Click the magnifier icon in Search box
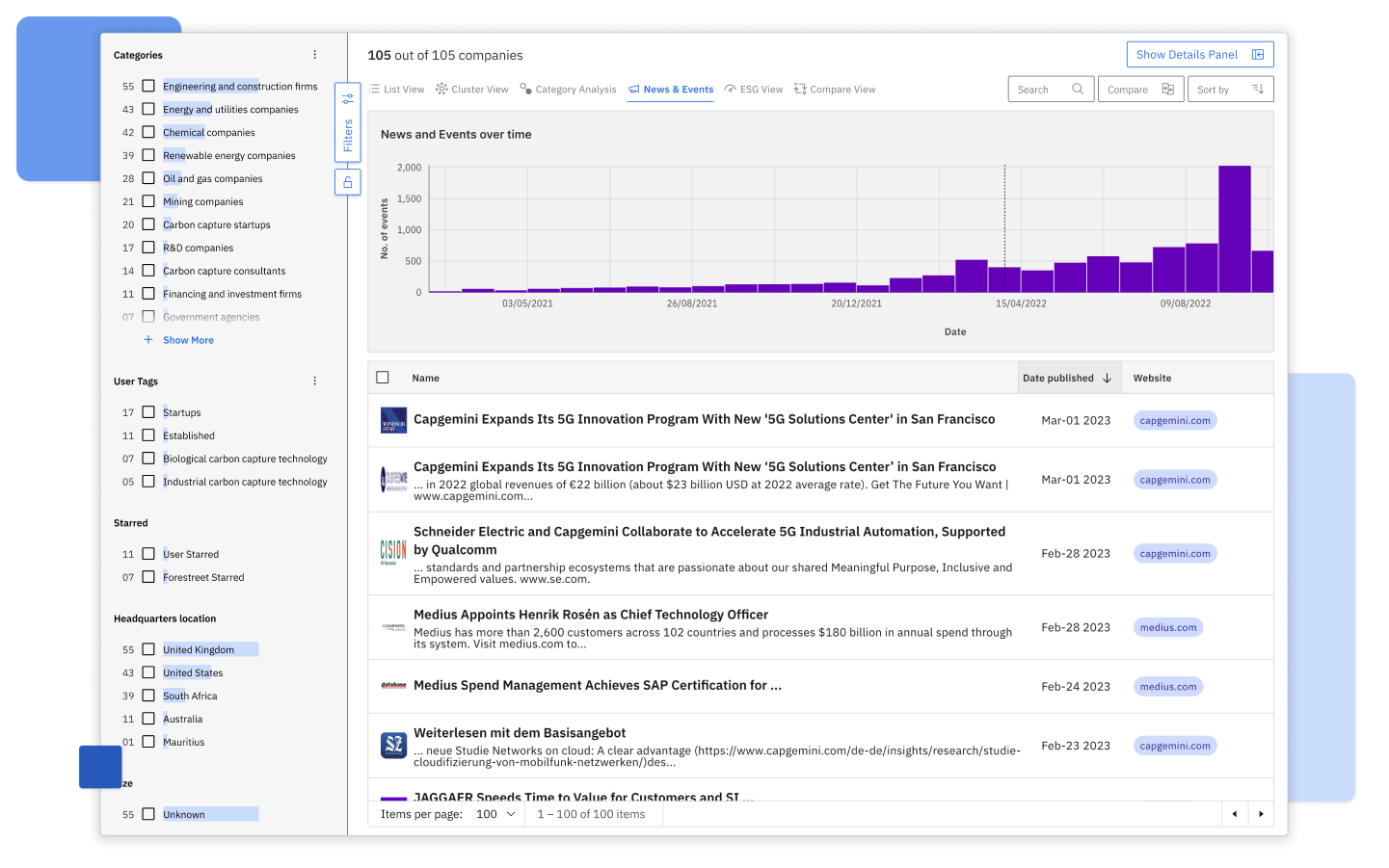The image size is (1389, 868). 1078,90
